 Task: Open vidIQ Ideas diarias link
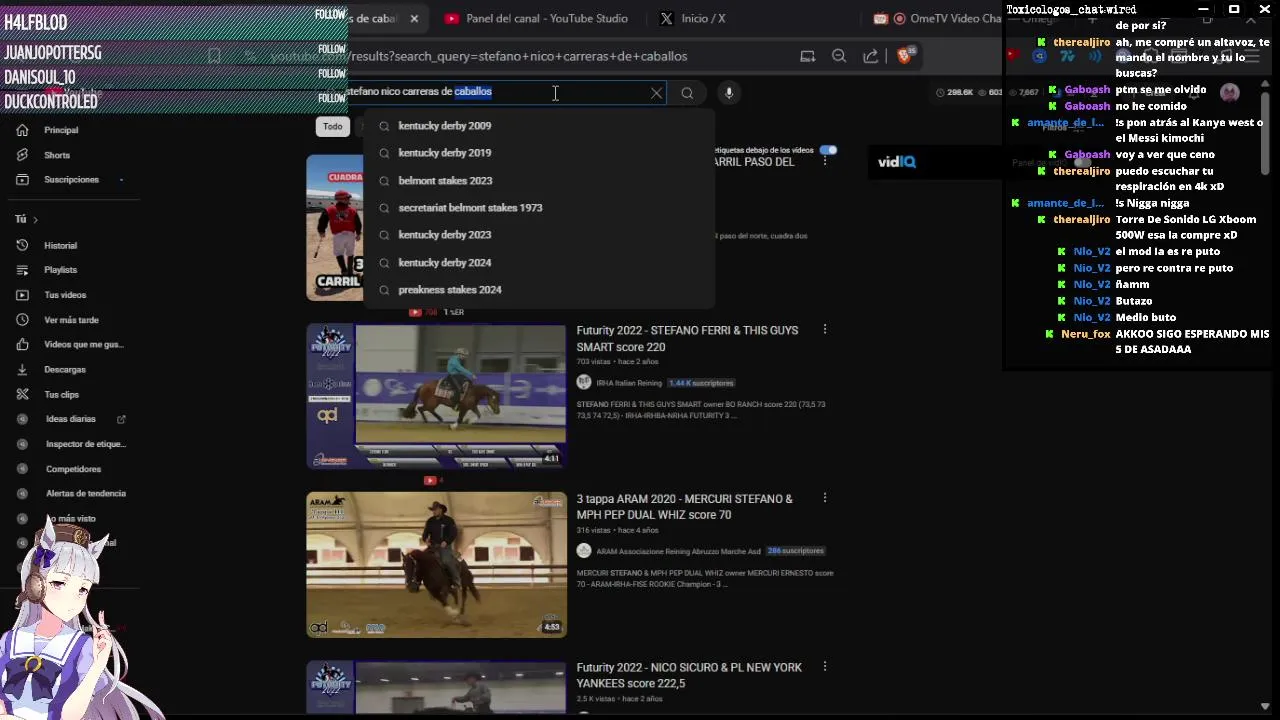click(x=71, y=419)
